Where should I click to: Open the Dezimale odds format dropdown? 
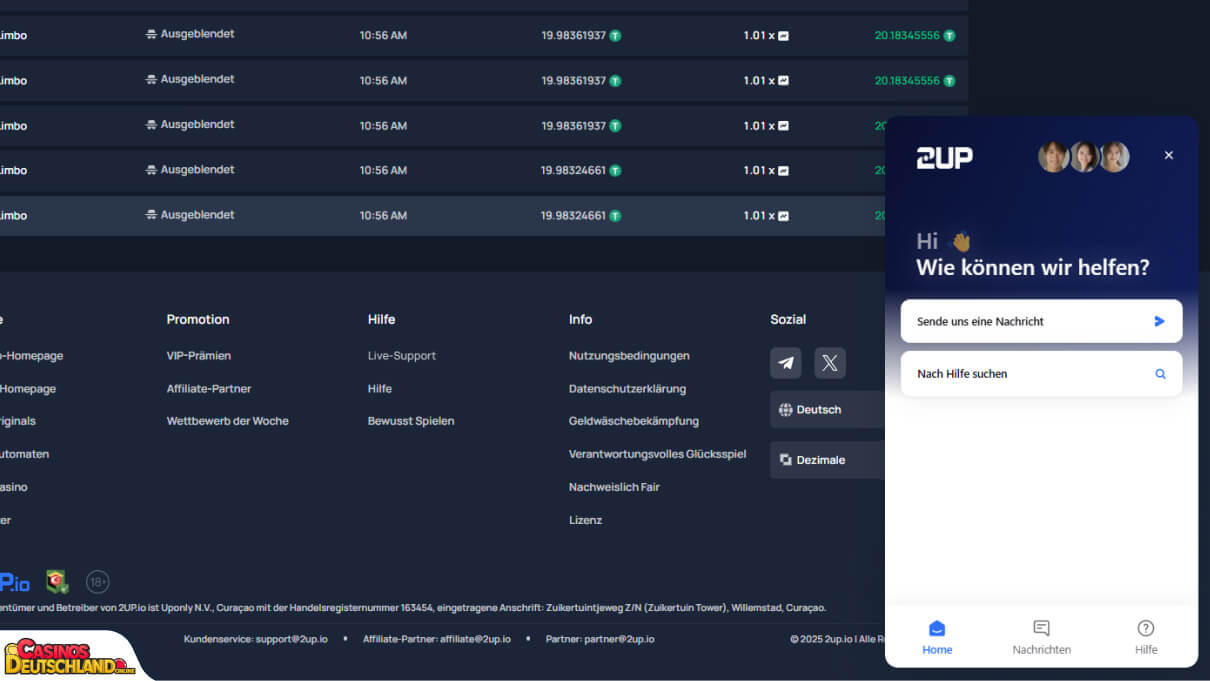827,460
